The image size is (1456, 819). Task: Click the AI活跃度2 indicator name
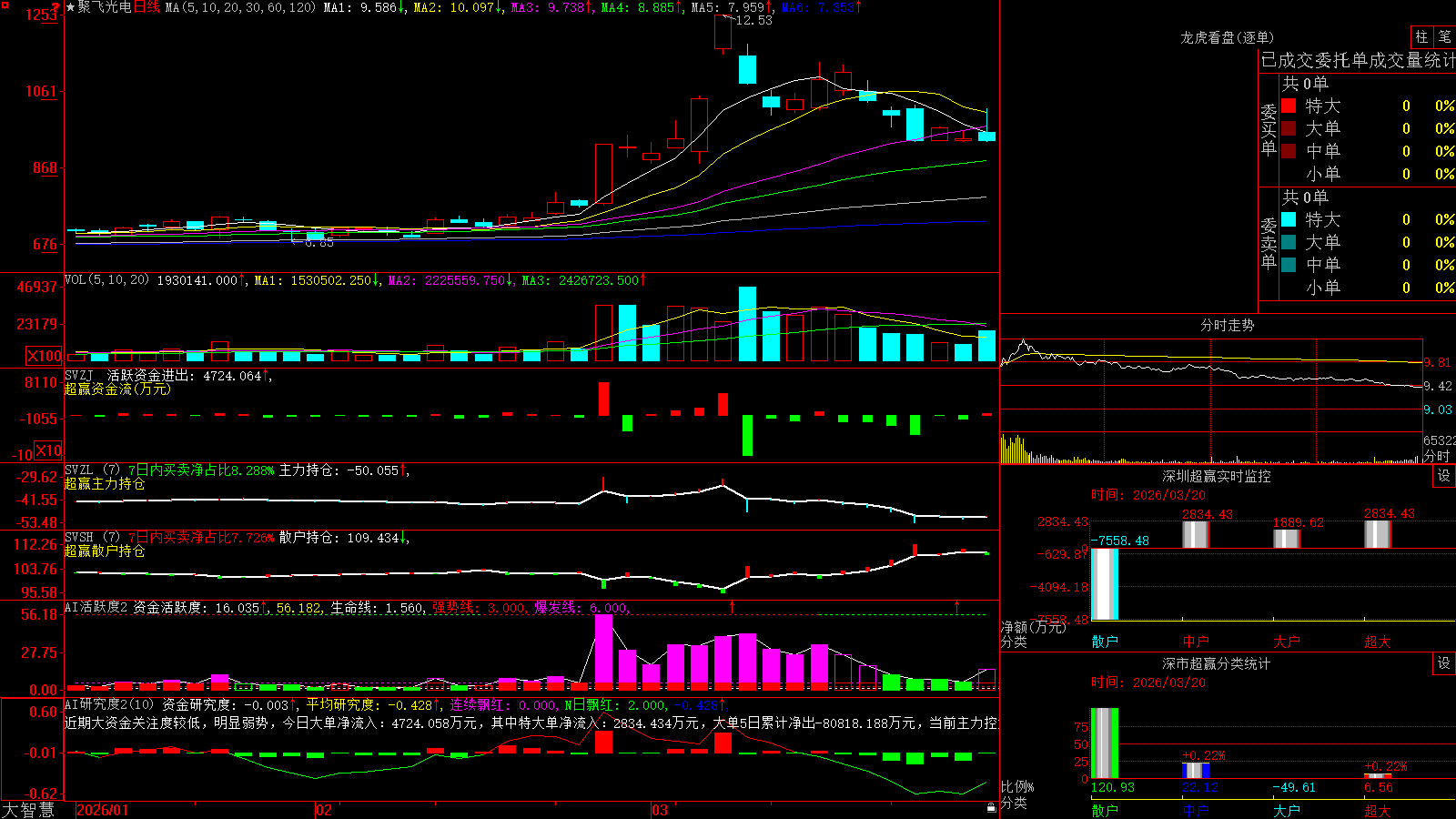point(97,607)
